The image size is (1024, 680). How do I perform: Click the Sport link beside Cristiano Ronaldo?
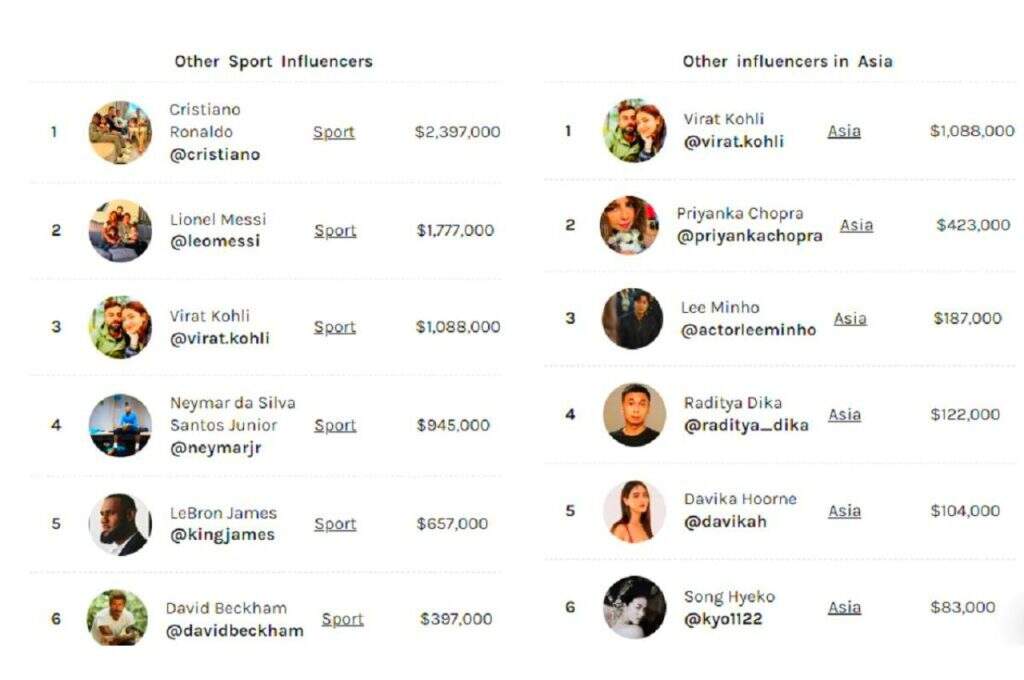[334, 132]
